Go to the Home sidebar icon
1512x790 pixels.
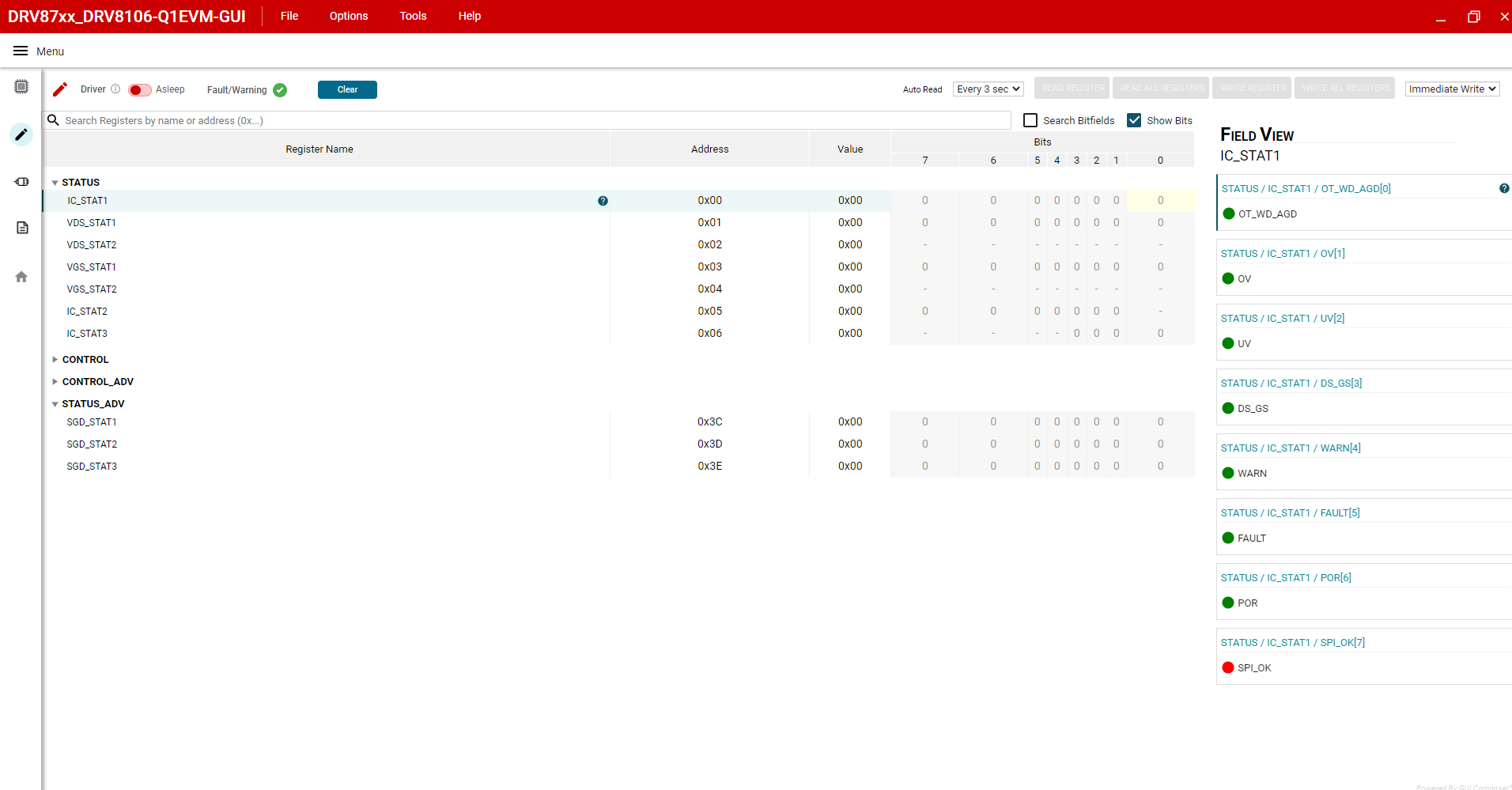(x=21, y=277)
